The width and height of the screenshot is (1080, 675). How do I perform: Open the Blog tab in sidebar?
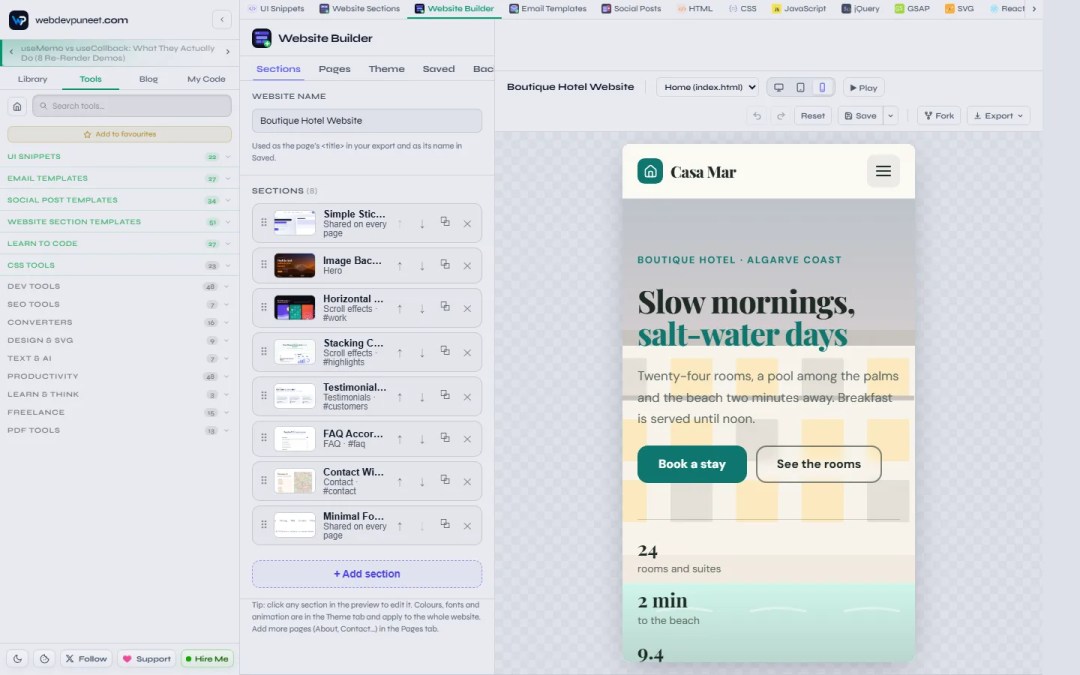[x=148, y=79]
